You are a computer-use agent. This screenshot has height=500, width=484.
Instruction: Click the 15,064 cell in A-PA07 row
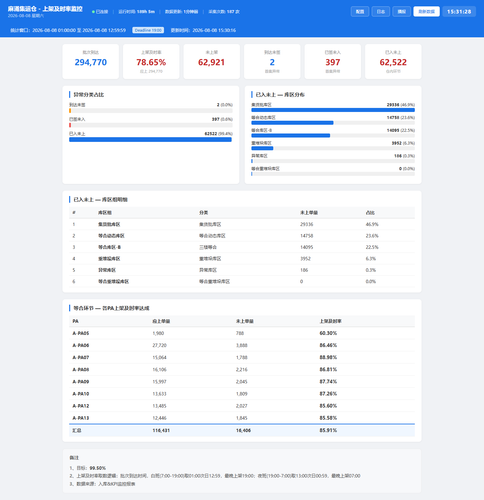coord(159,357)
